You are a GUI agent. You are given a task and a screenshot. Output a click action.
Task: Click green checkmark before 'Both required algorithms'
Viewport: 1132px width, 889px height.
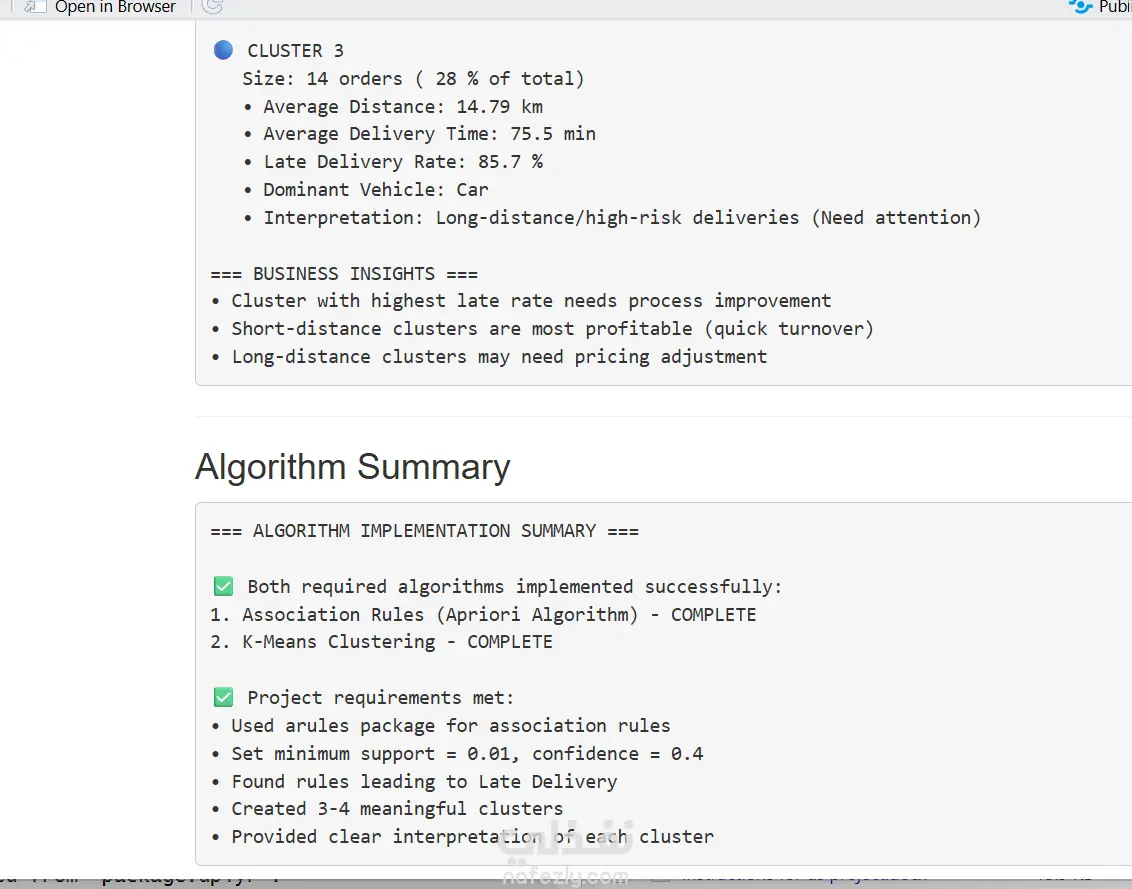pos(223,587)
